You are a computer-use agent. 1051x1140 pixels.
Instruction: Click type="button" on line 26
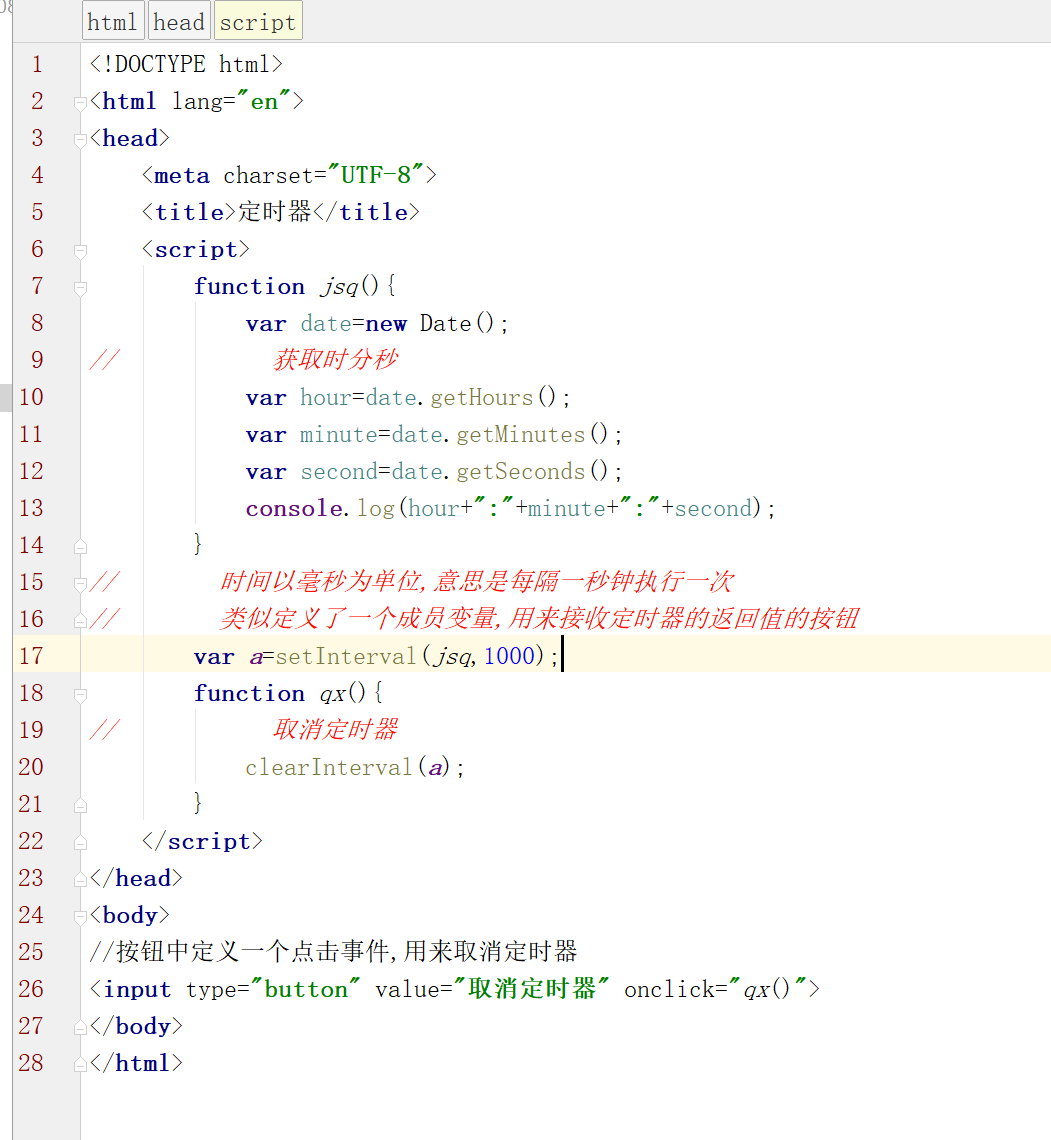(x=273, y=990)
